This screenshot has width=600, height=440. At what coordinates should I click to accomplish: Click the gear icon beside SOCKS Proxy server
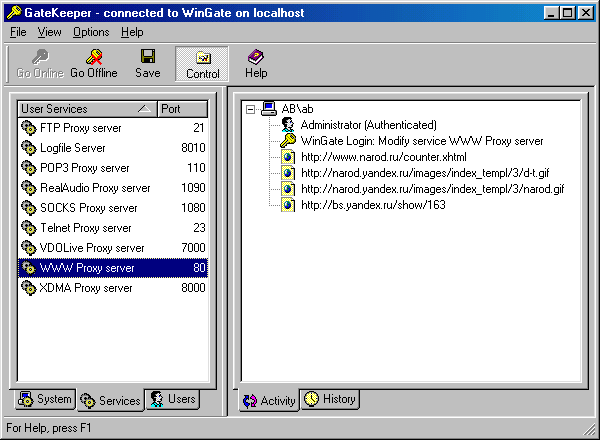pyautogui.click(x=29, y=208)
